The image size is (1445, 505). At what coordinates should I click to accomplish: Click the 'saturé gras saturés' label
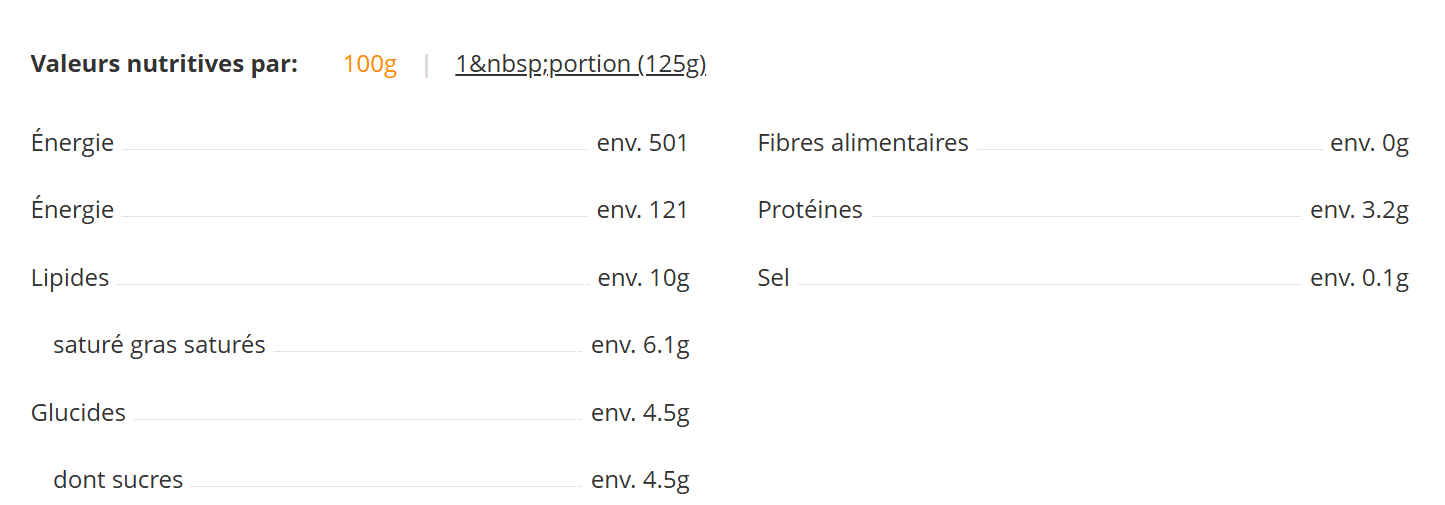159,345
